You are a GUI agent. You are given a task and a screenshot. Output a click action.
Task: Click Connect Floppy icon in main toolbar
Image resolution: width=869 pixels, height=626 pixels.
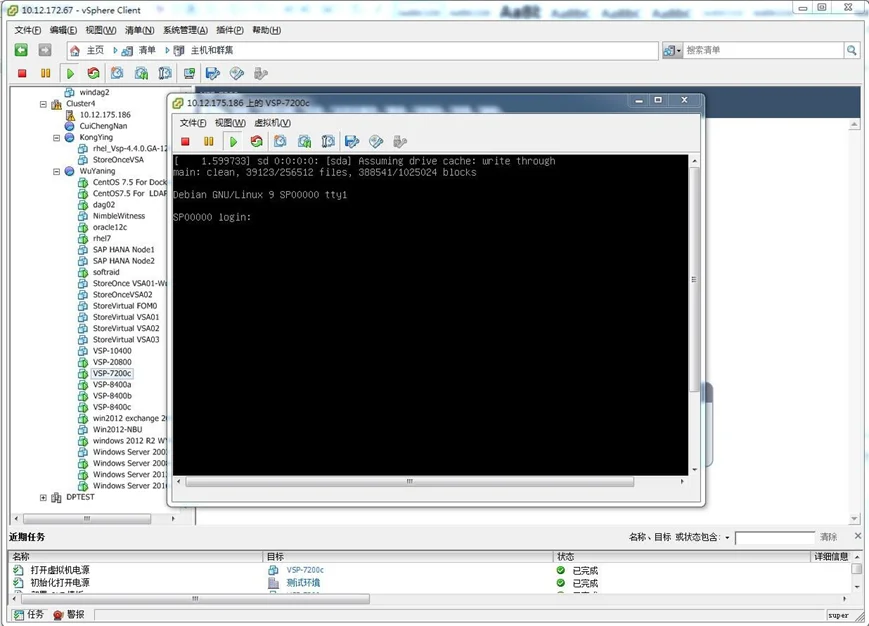pos(213,73)
